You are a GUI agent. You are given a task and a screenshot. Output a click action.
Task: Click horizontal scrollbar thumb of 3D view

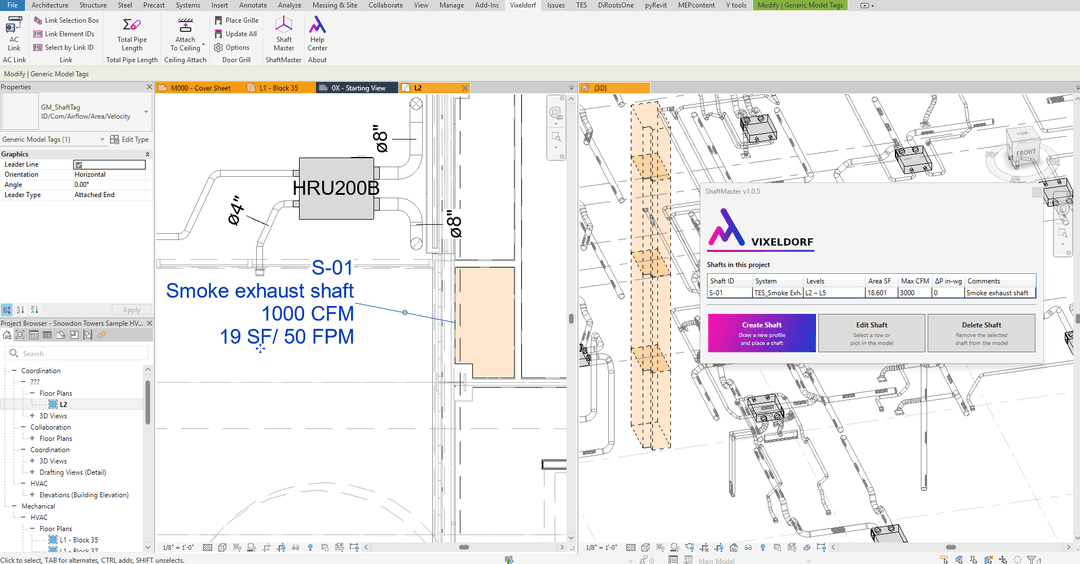click(x=951, y=547)
